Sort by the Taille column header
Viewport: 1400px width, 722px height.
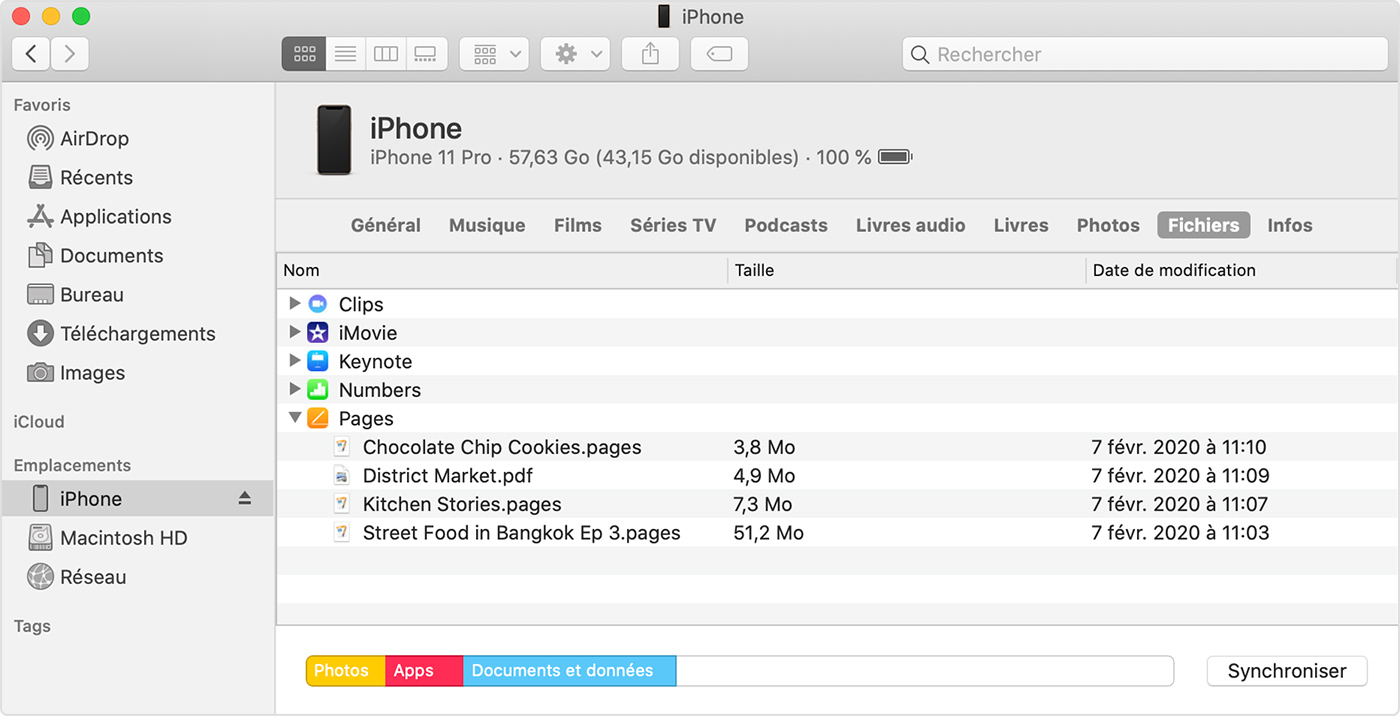click(907, 270)
